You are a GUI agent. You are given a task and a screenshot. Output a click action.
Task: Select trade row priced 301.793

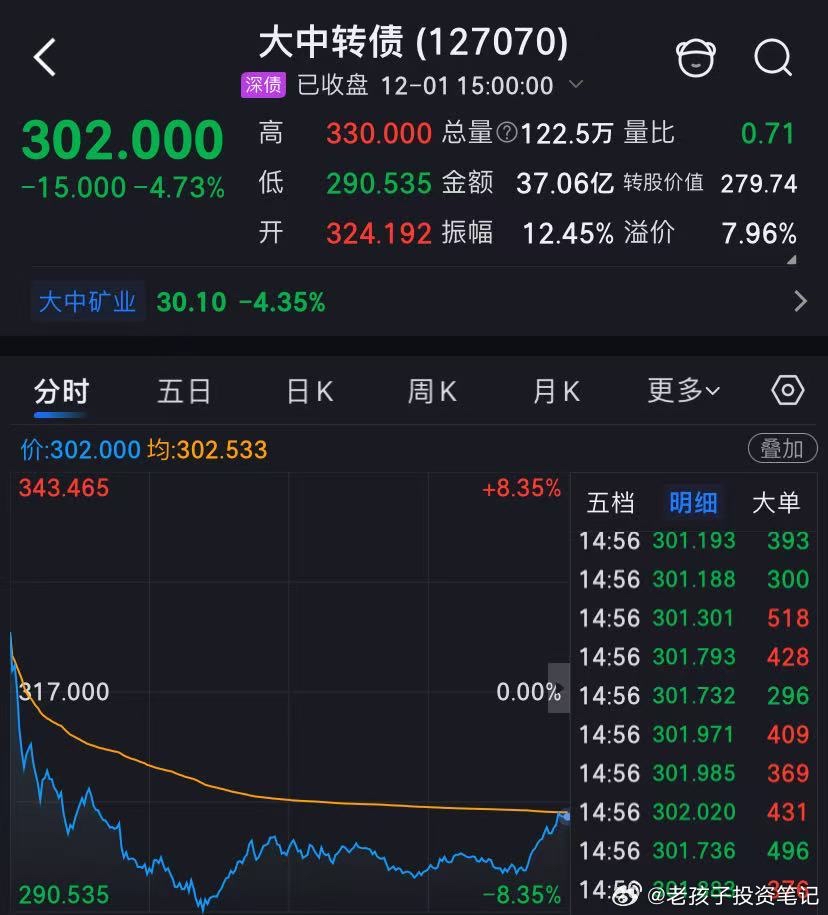(x=694, y=657)
